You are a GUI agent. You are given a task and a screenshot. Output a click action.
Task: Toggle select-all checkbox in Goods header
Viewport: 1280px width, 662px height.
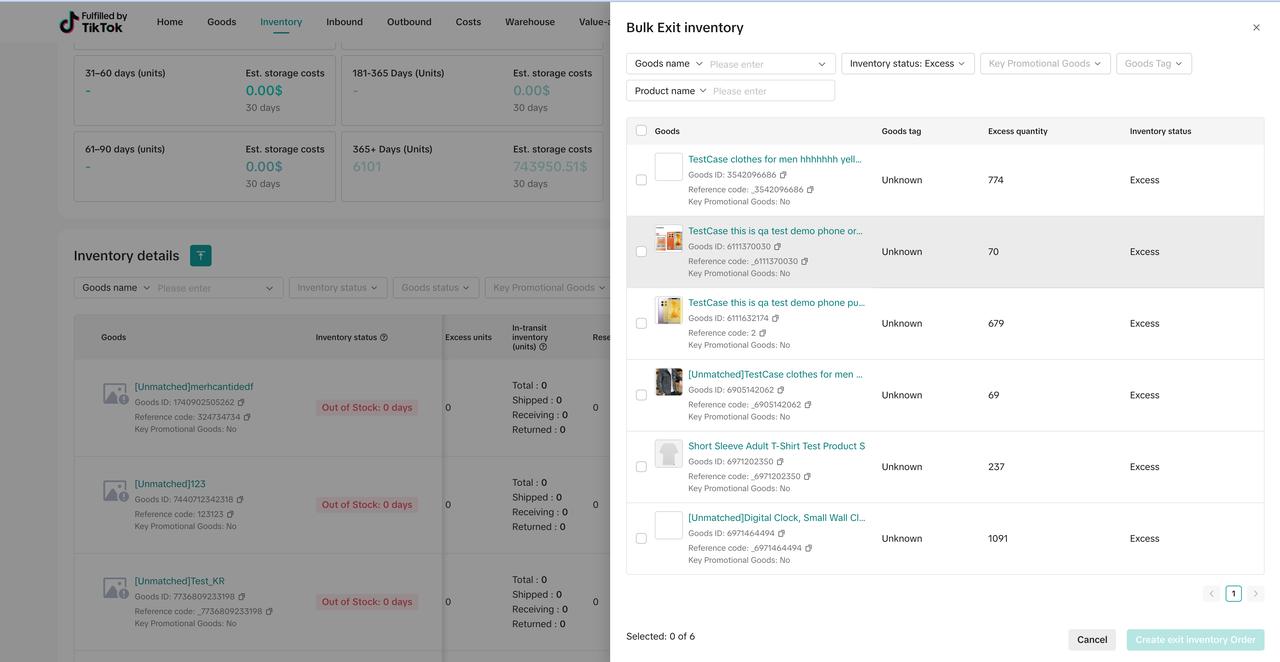pyautogui.click(x=641, y=131)
